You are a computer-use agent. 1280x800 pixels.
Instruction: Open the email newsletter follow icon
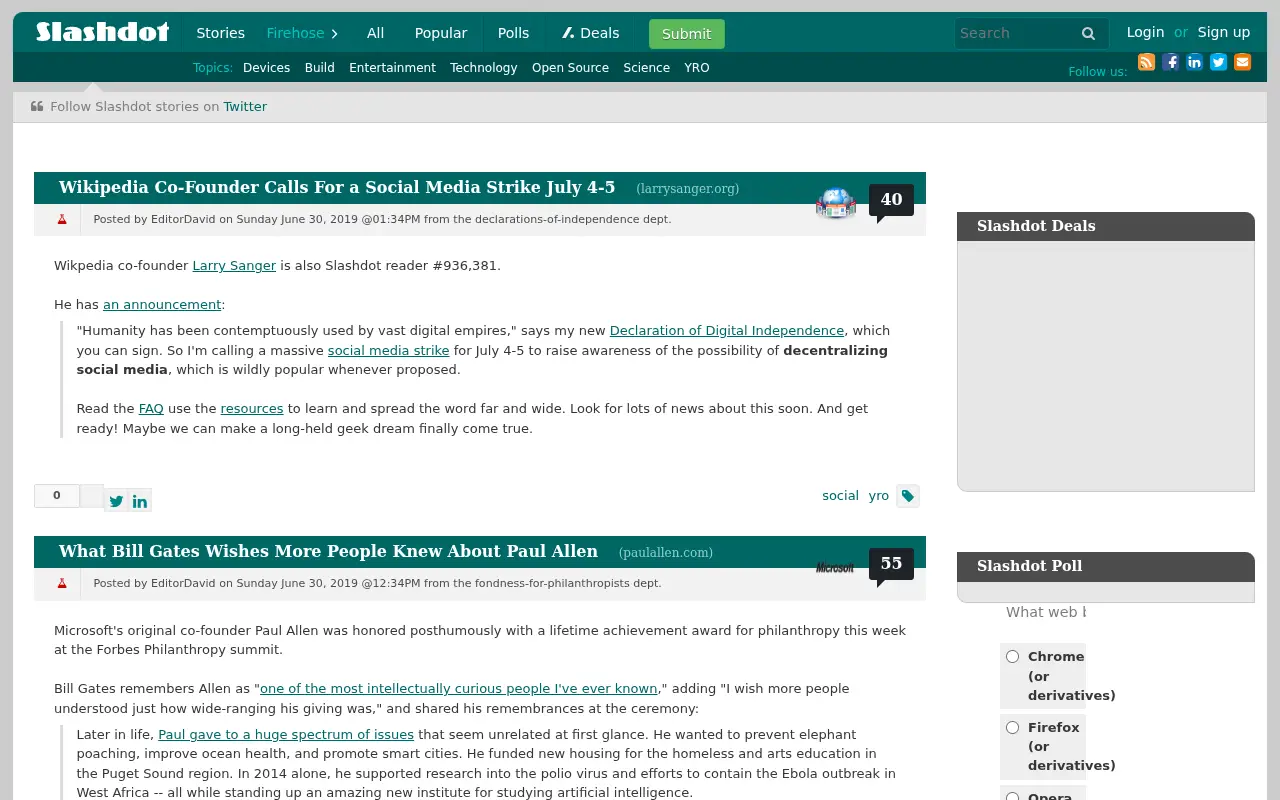click(1242, 62)
